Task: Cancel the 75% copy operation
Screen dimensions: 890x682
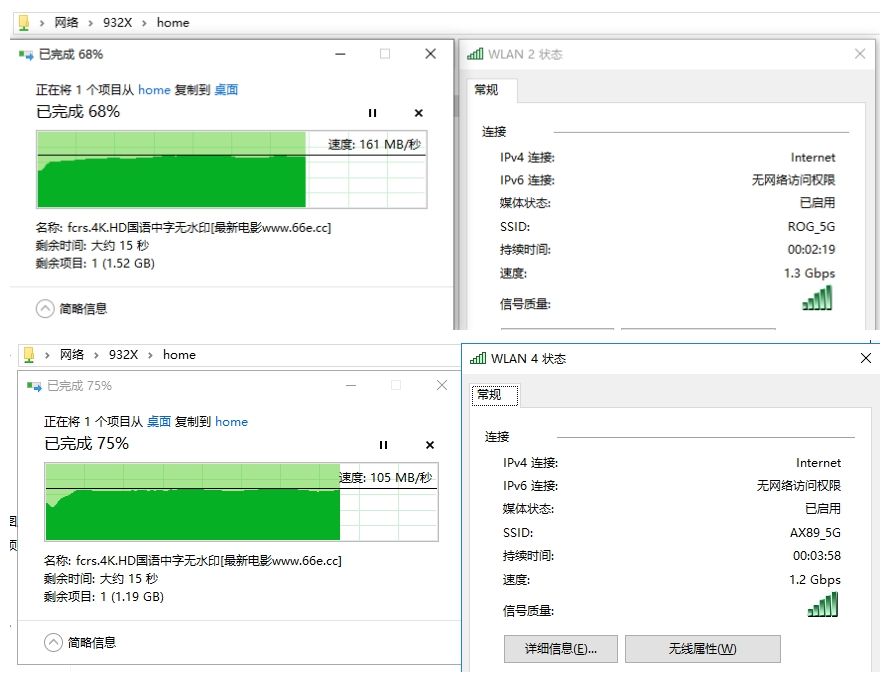Action: [430, 445]
